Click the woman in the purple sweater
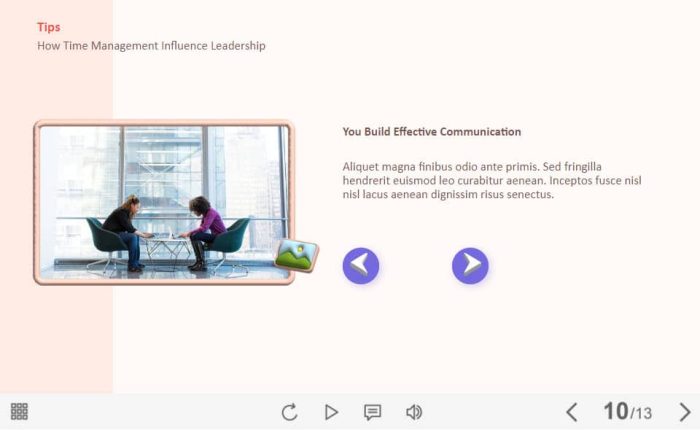 203,232
